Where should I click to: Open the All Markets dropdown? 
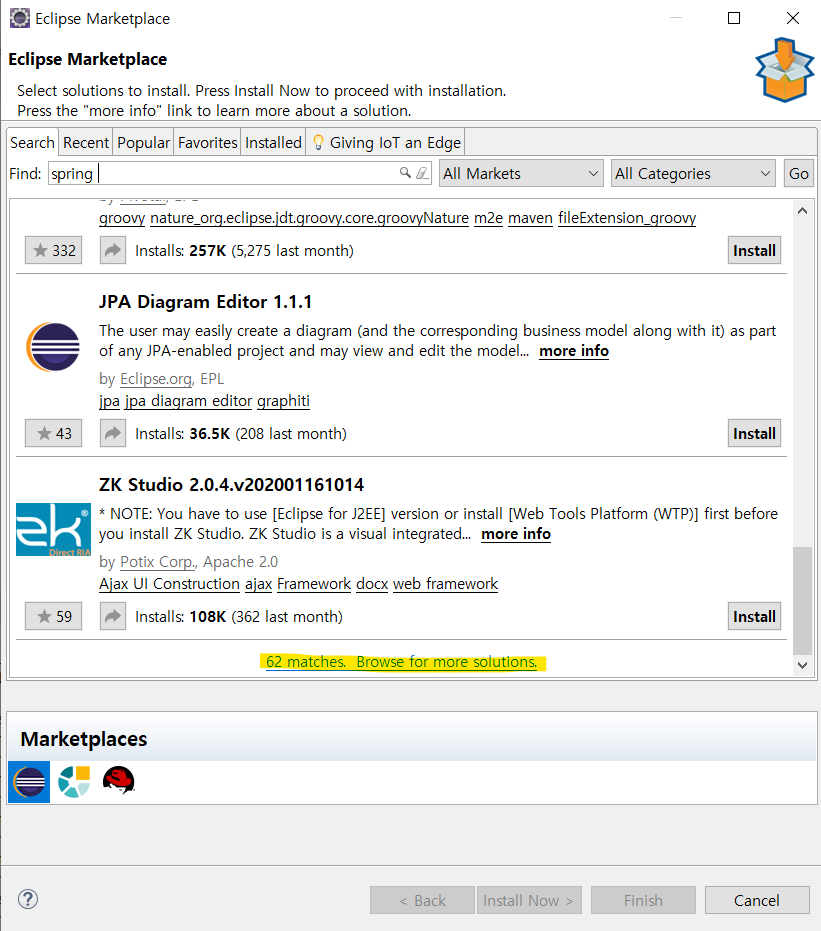[521, 173]
